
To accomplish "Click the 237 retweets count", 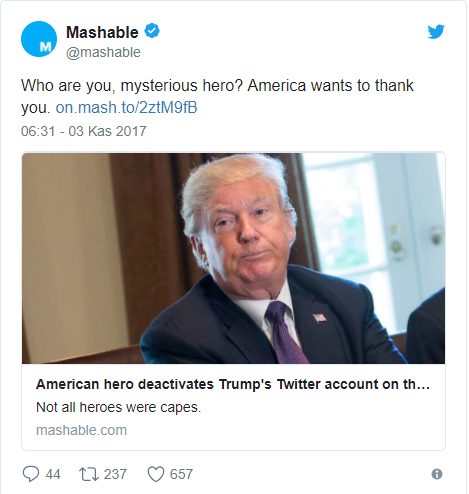I will point(115,474).
